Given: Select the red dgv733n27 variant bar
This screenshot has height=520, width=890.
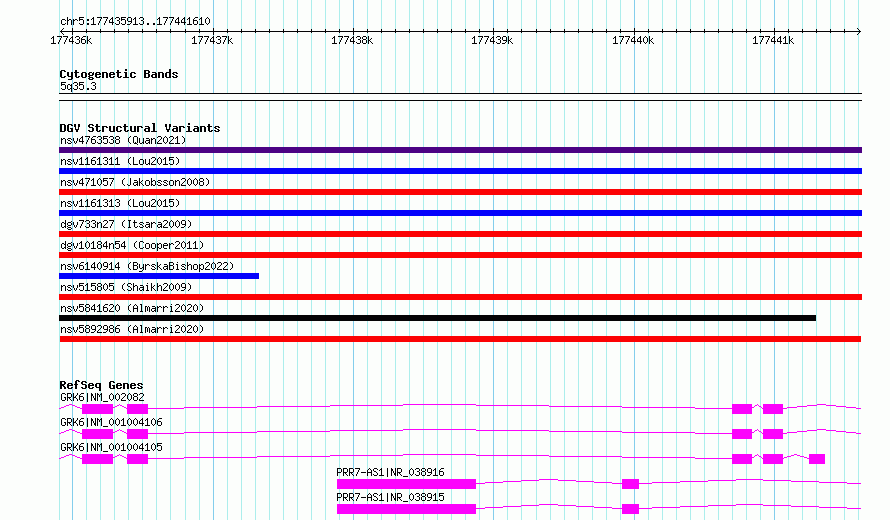Looking at the screenshot, I should pyautogui.click(x=460, y=234).
